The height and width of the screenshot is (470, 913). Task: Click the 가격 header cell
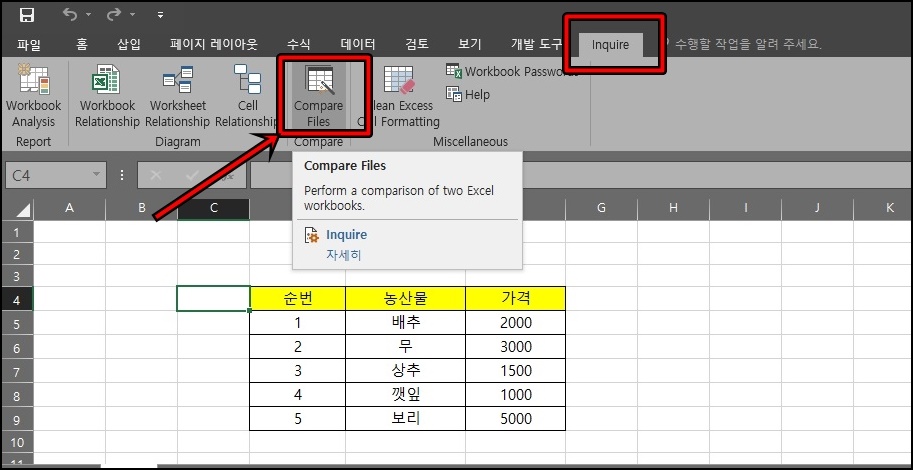click(515, 299)
